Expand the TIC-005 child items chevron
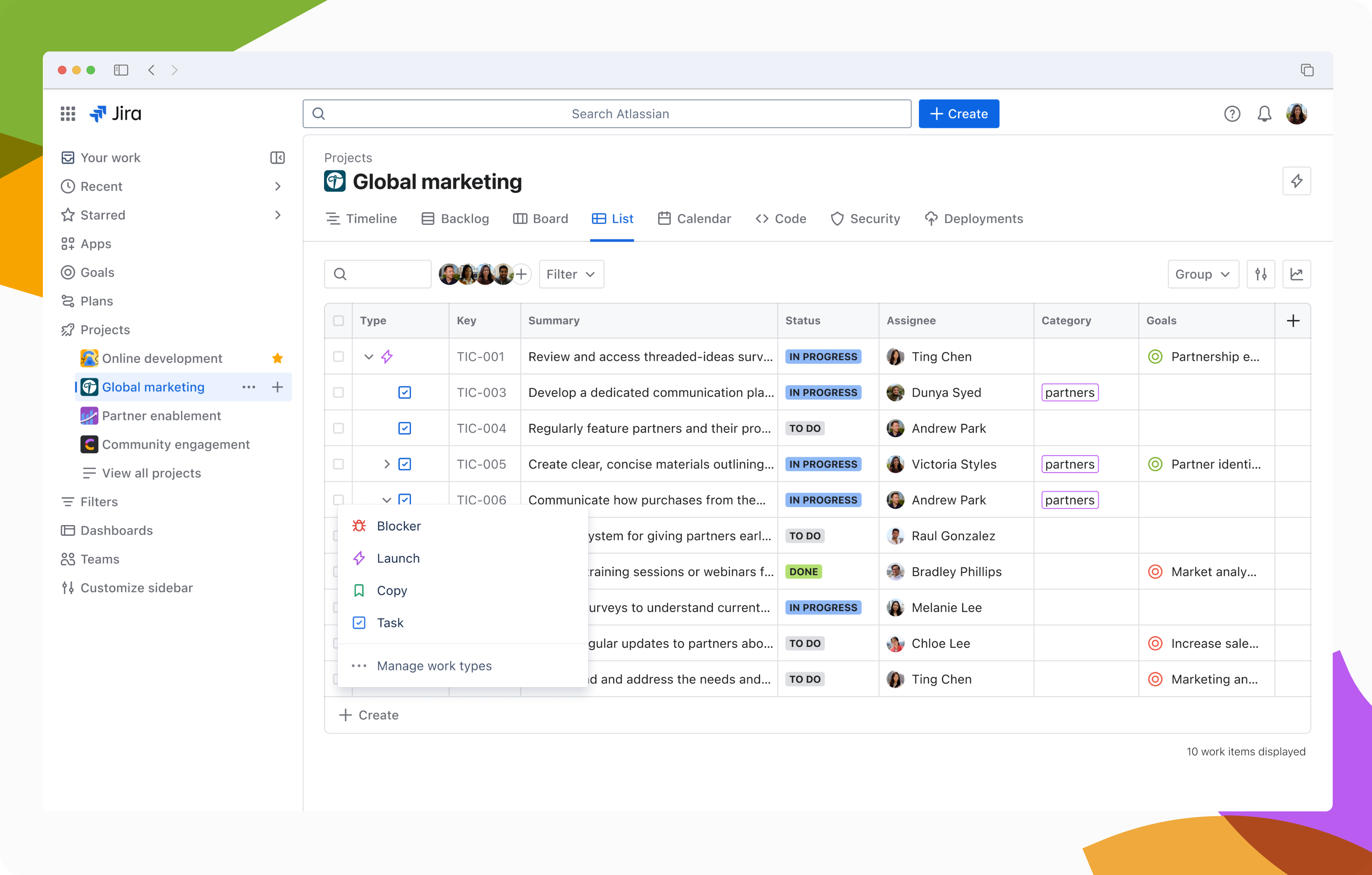Screen dimensions: 1372x875 [x=387, y=464]
